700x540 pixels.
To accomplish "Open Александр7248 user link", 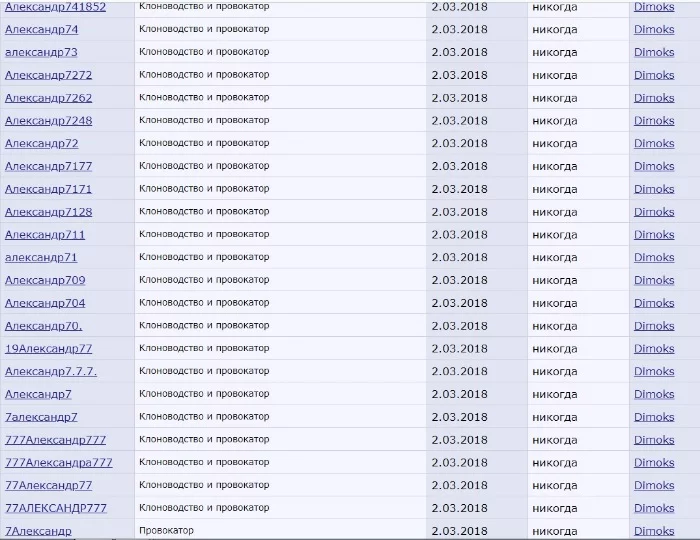I will point(48,121).
